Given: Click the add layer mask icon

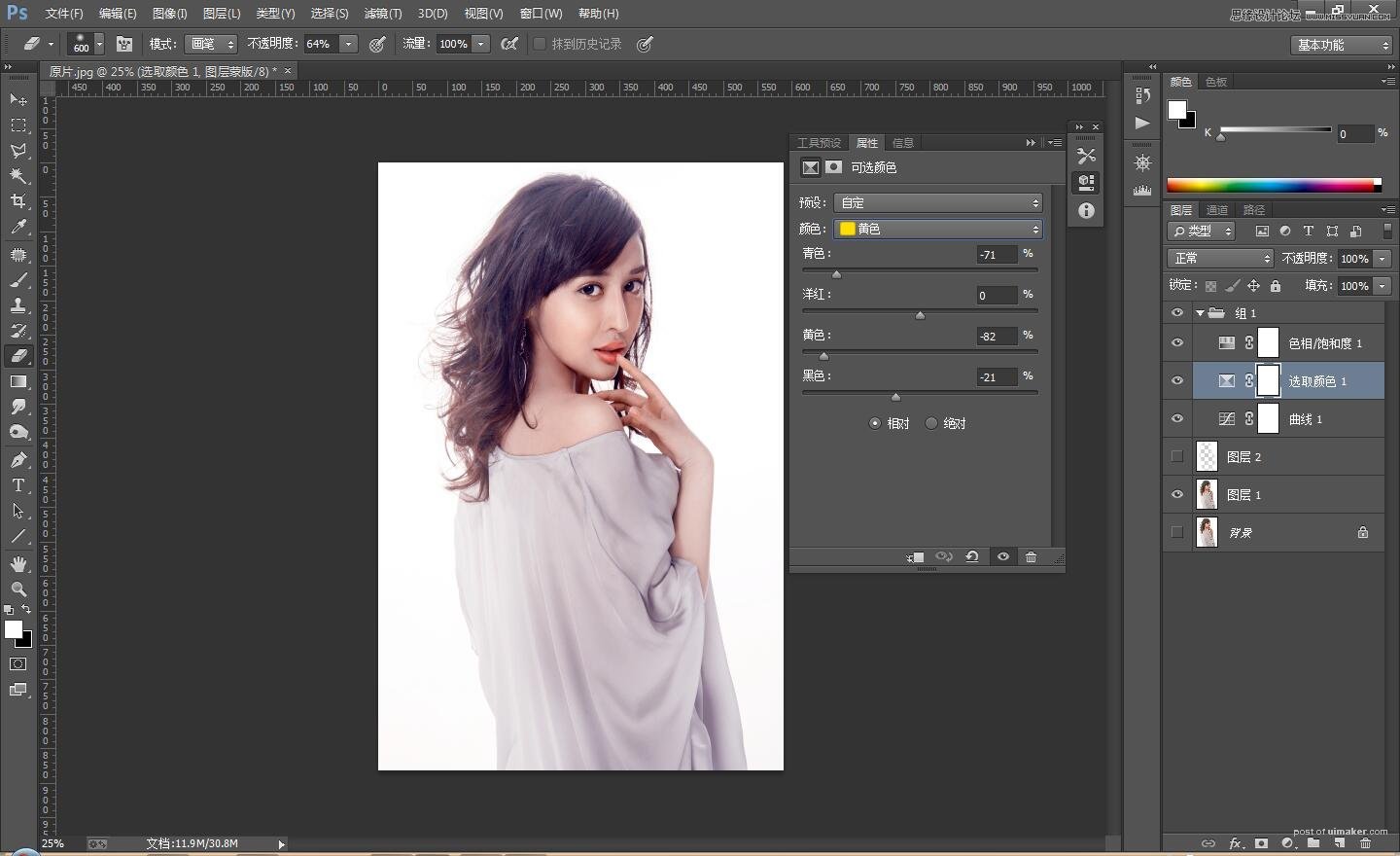Looking at the screenshot, I should click(x=1261, y=843).
